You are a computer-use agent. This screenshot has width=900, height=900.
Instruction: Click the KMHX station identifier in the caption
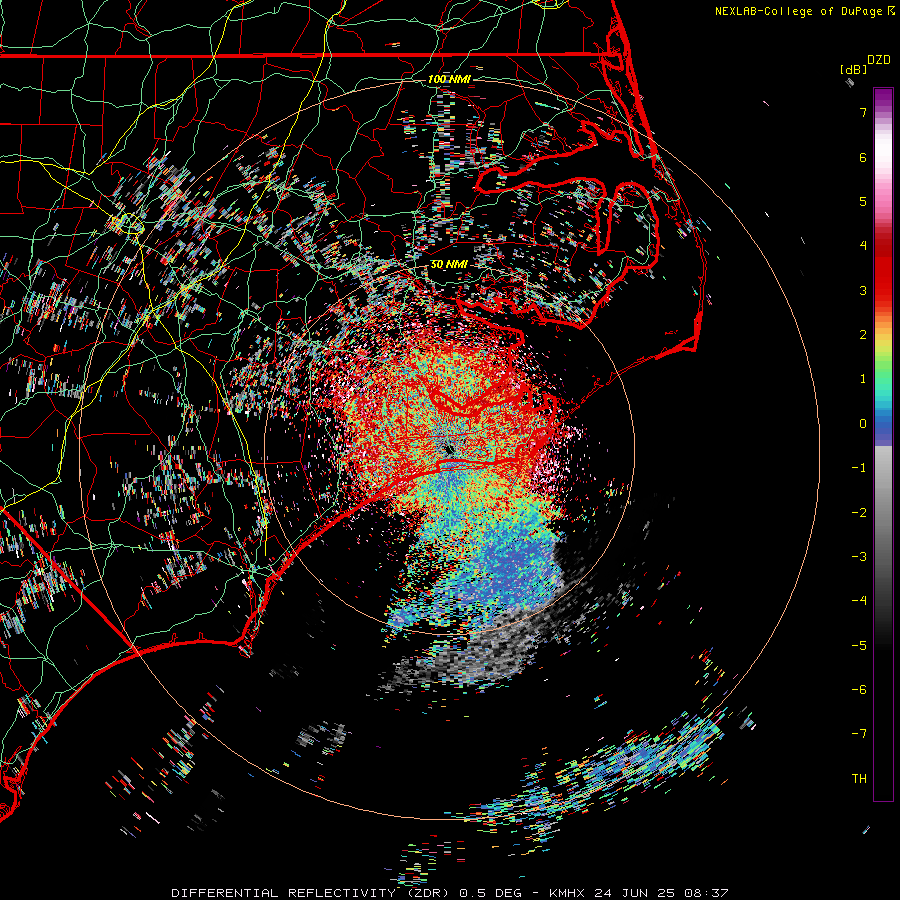(x=568, y=893)
